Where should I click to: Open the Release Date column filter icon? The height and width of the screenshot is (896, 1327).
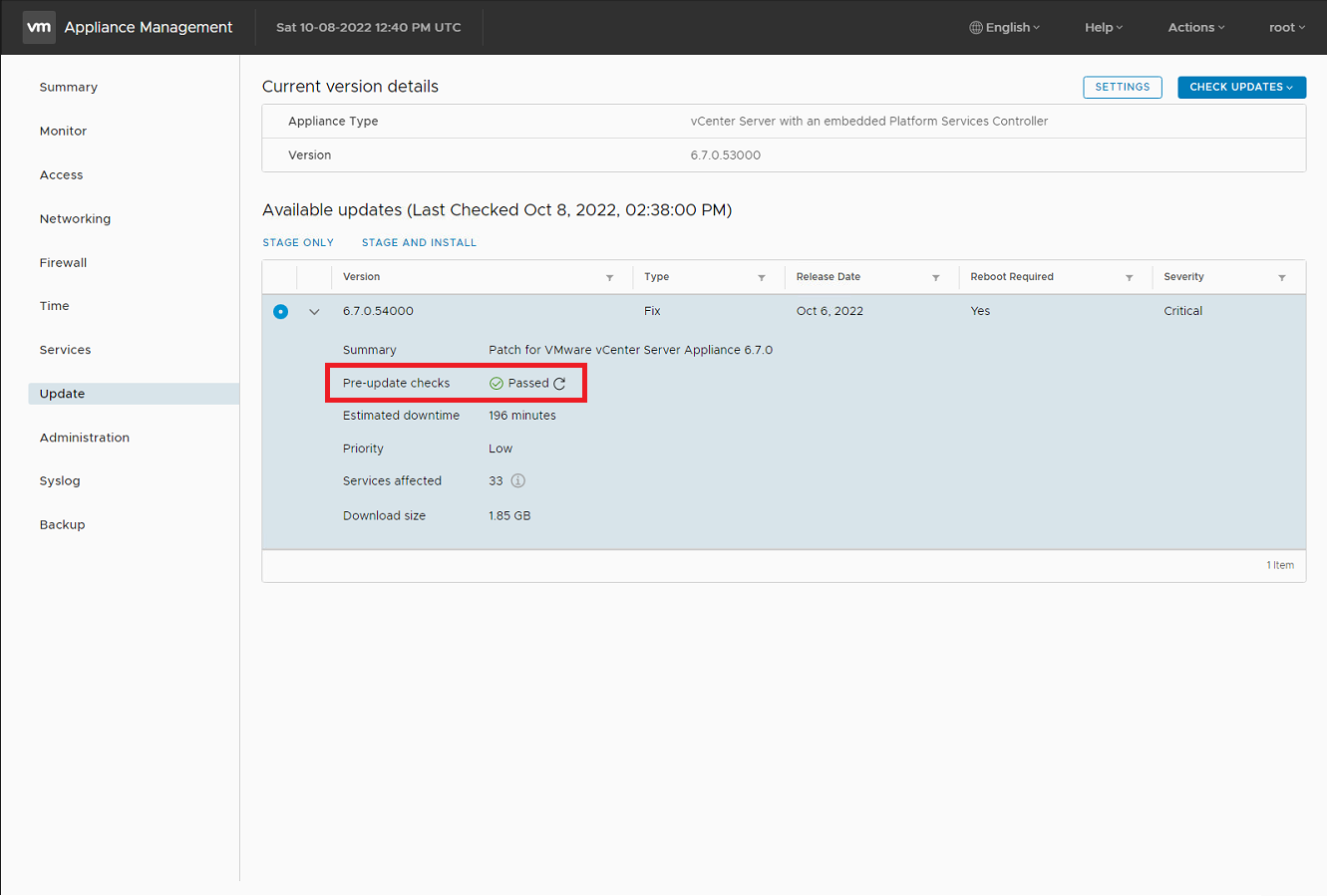(x=936, y=278)
